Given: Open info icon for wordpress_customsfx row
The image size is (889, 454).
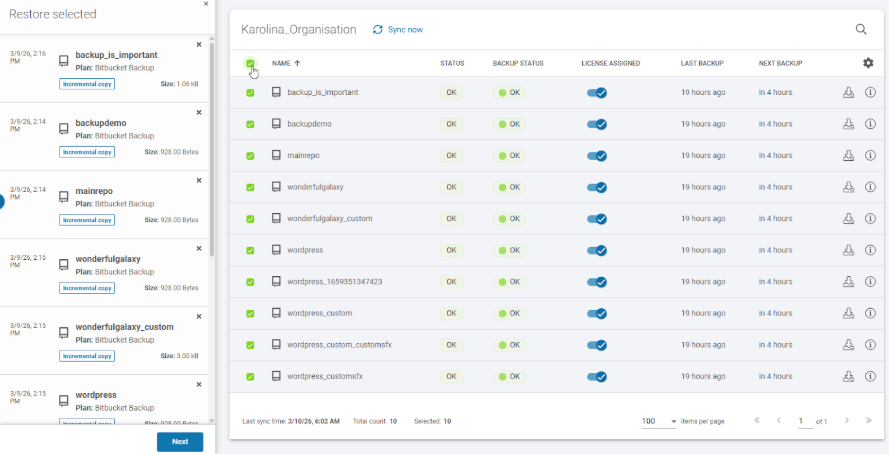Looking at the screenshot, I should pyautogui.click(x=870, y=376).
